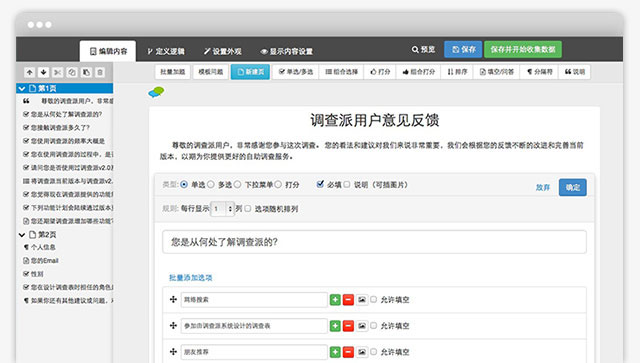
Task: Grab move handle of 朋友推荐 row
Action: 173,352
